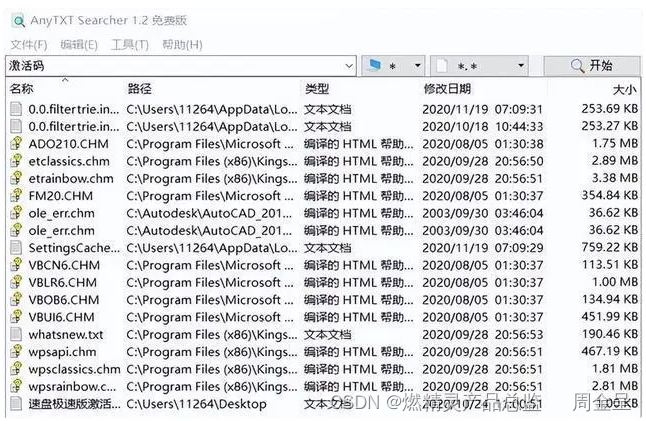Sort results by 名称 column header
This screenshot has height=421, width=646.
point(22,89)
